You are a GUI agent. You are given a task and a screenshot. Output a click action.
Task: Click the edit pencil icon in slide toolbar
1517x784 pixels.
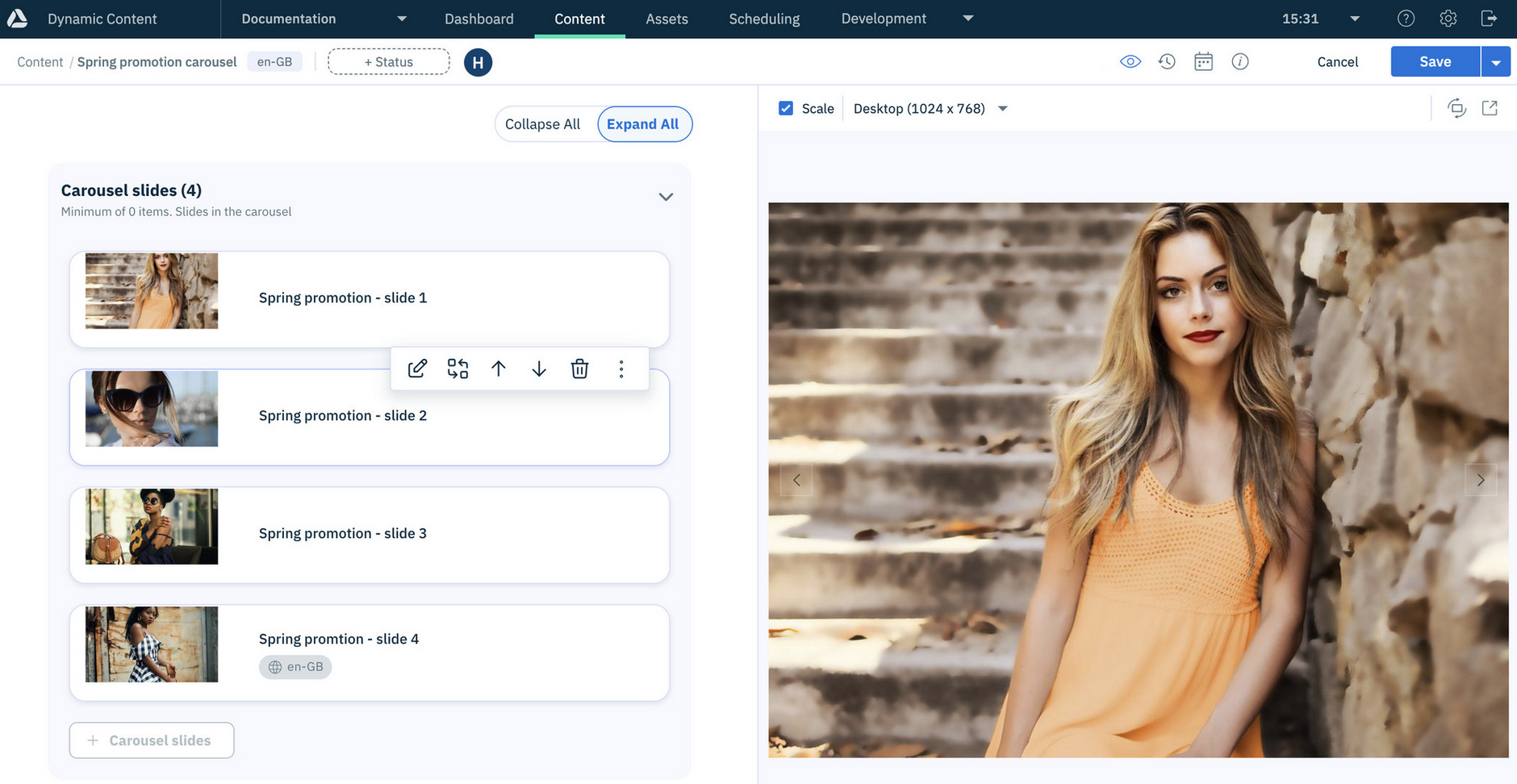[x=417, y=369]
